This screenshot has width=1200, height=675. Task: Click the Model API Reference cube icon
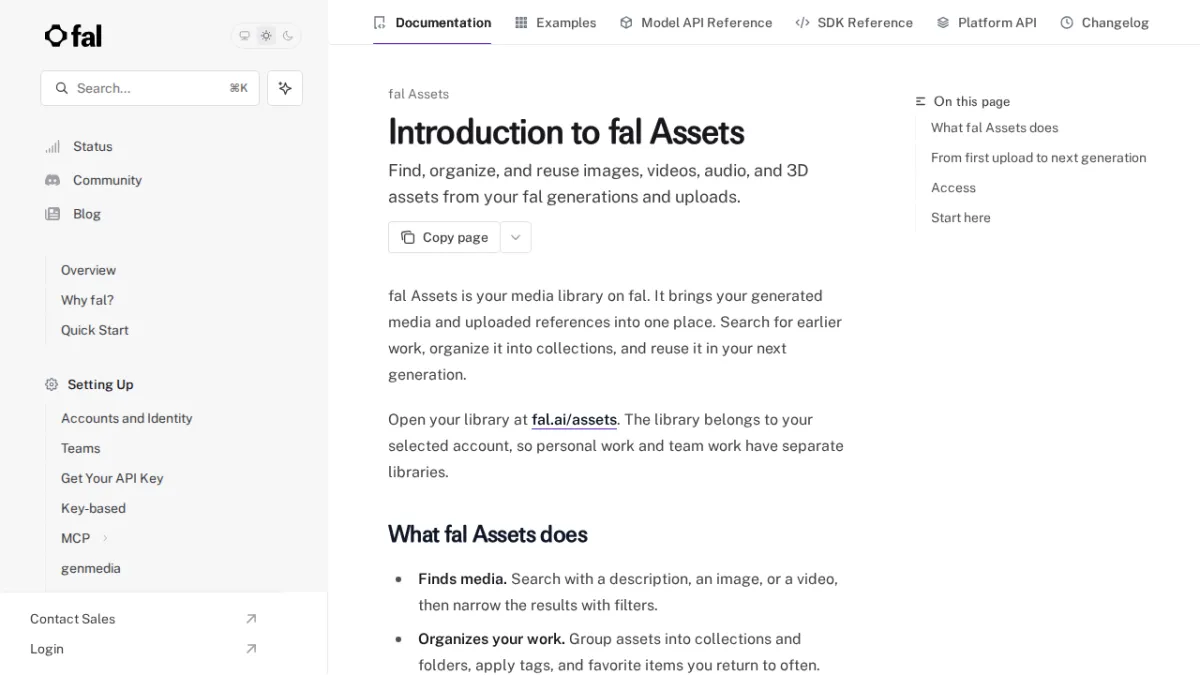[626, 22]
